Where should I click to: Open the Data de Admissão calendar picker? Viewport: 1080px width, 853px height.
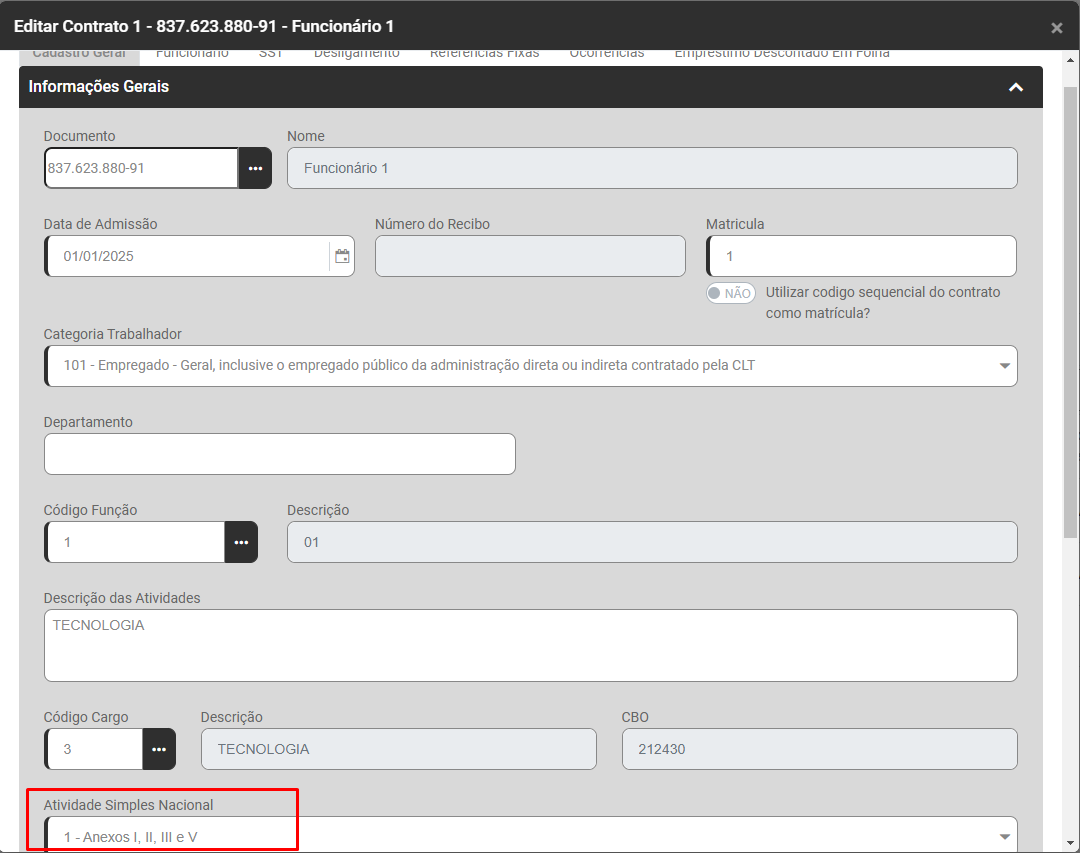point(342,256)
